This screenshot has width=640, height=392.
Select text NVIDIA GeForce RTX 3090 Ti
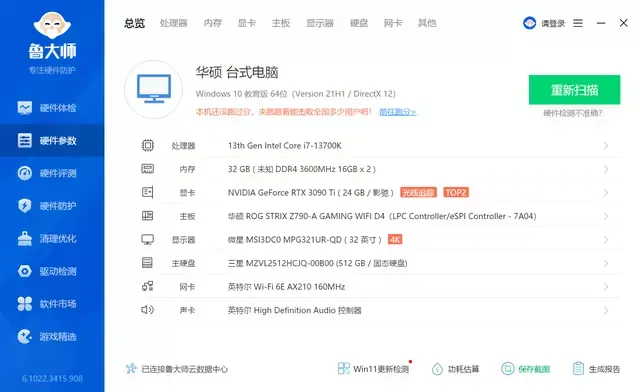(x=281, y=193)
